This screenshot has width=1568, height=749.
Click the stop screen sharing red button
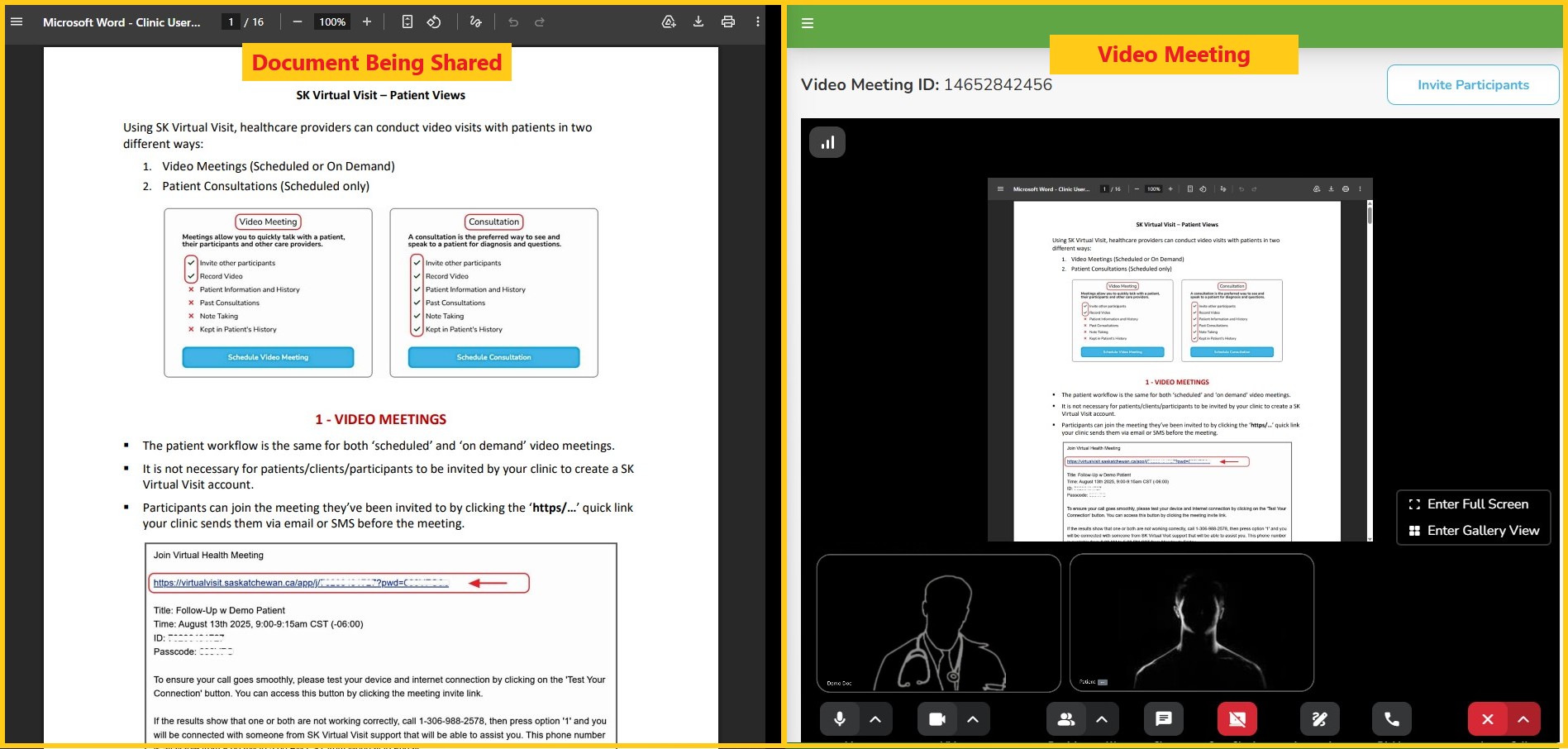pyautogui.click(x=1237, y=719)
